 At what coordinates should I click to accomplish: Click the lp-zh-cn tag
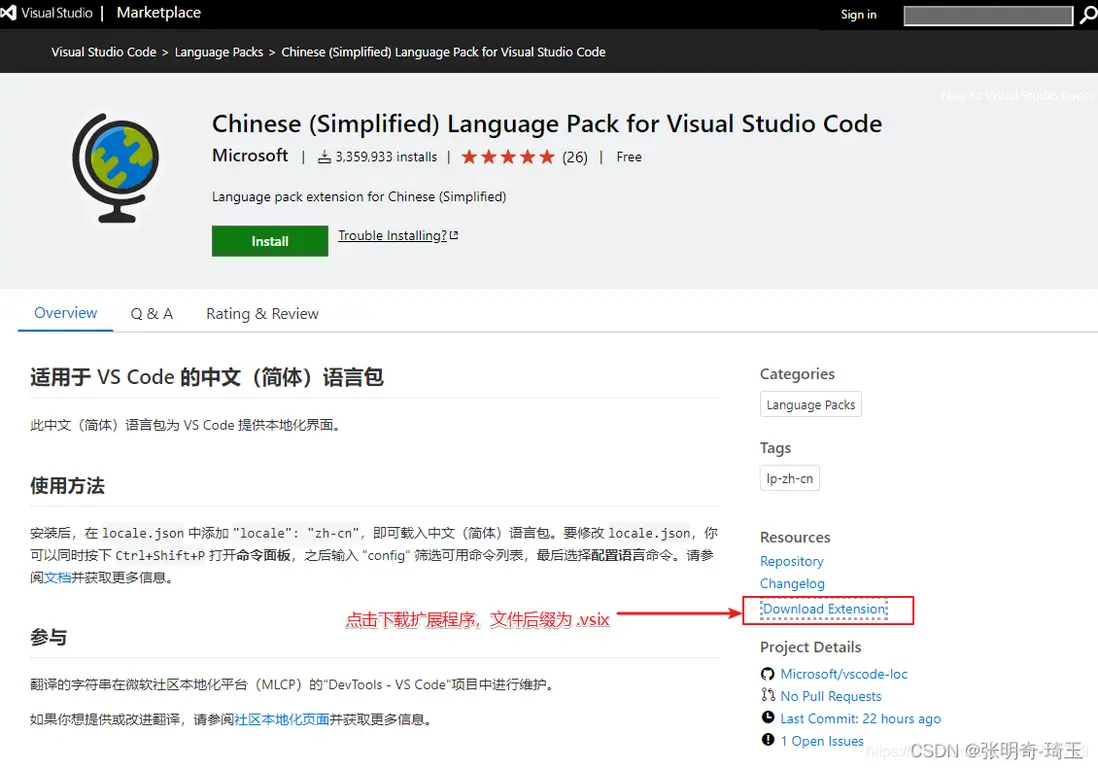point(790,478)
